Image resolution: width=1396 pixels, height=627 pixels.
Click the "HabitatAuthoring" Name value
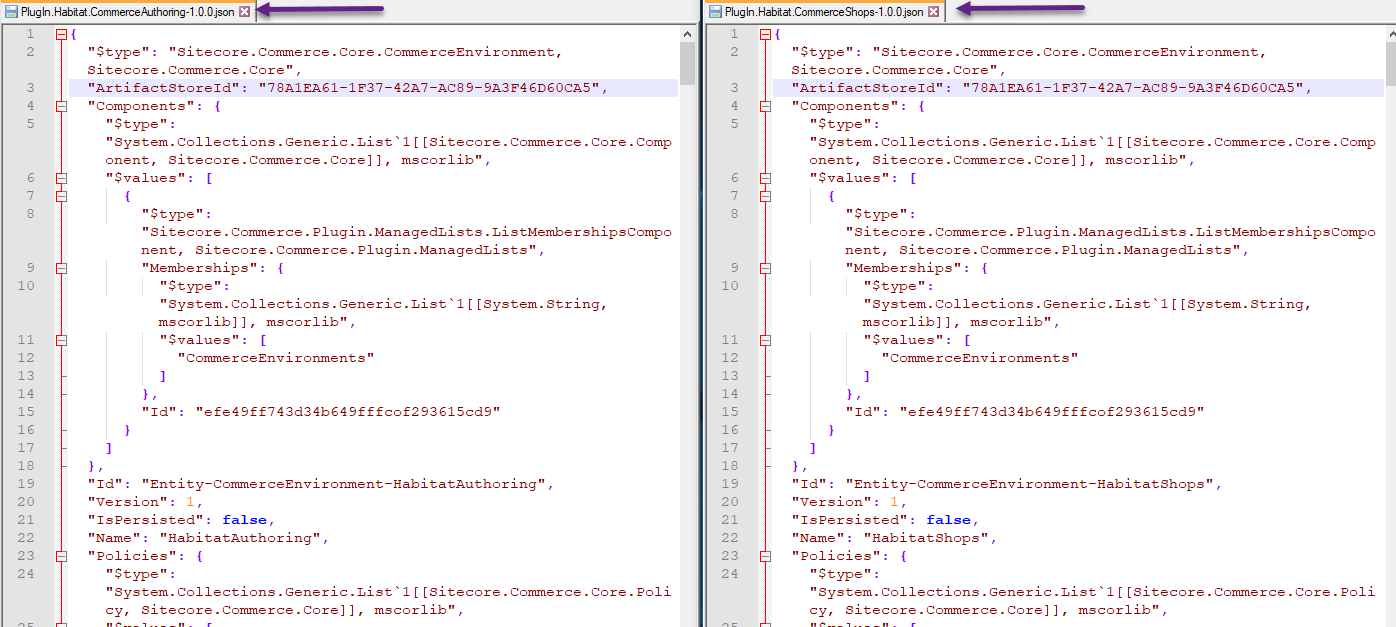[x=241, y=538]
